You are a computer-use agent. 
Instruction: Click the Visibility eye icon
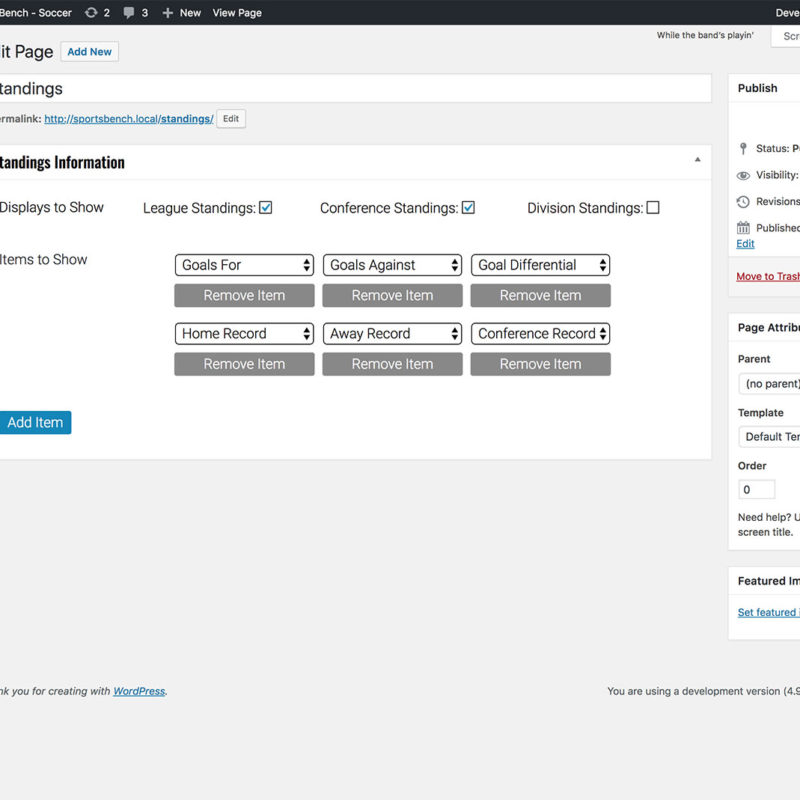coord(743,176)
